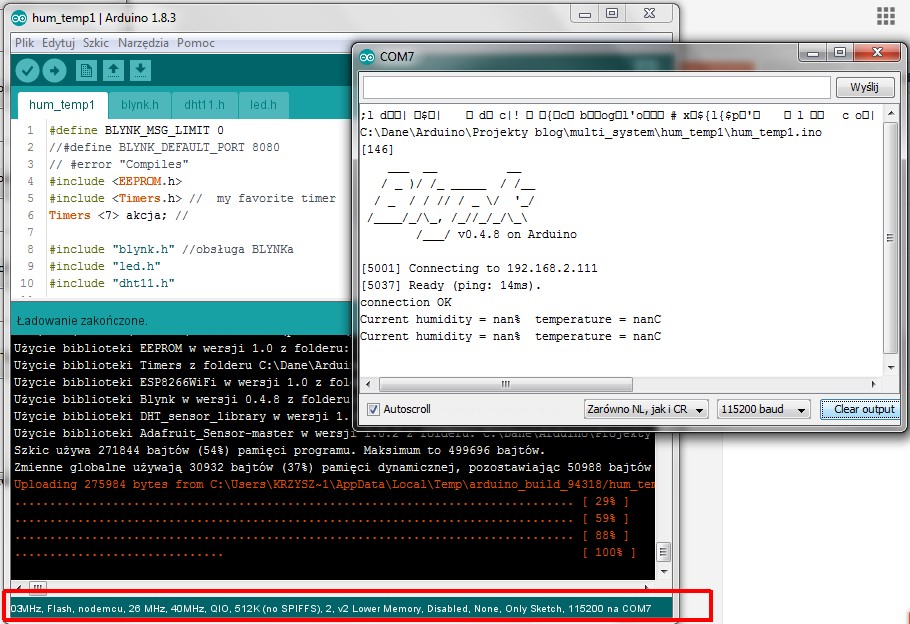Screen dimensions: 910x624
Task: Click the Wyślij button
Action: [866, 87]
